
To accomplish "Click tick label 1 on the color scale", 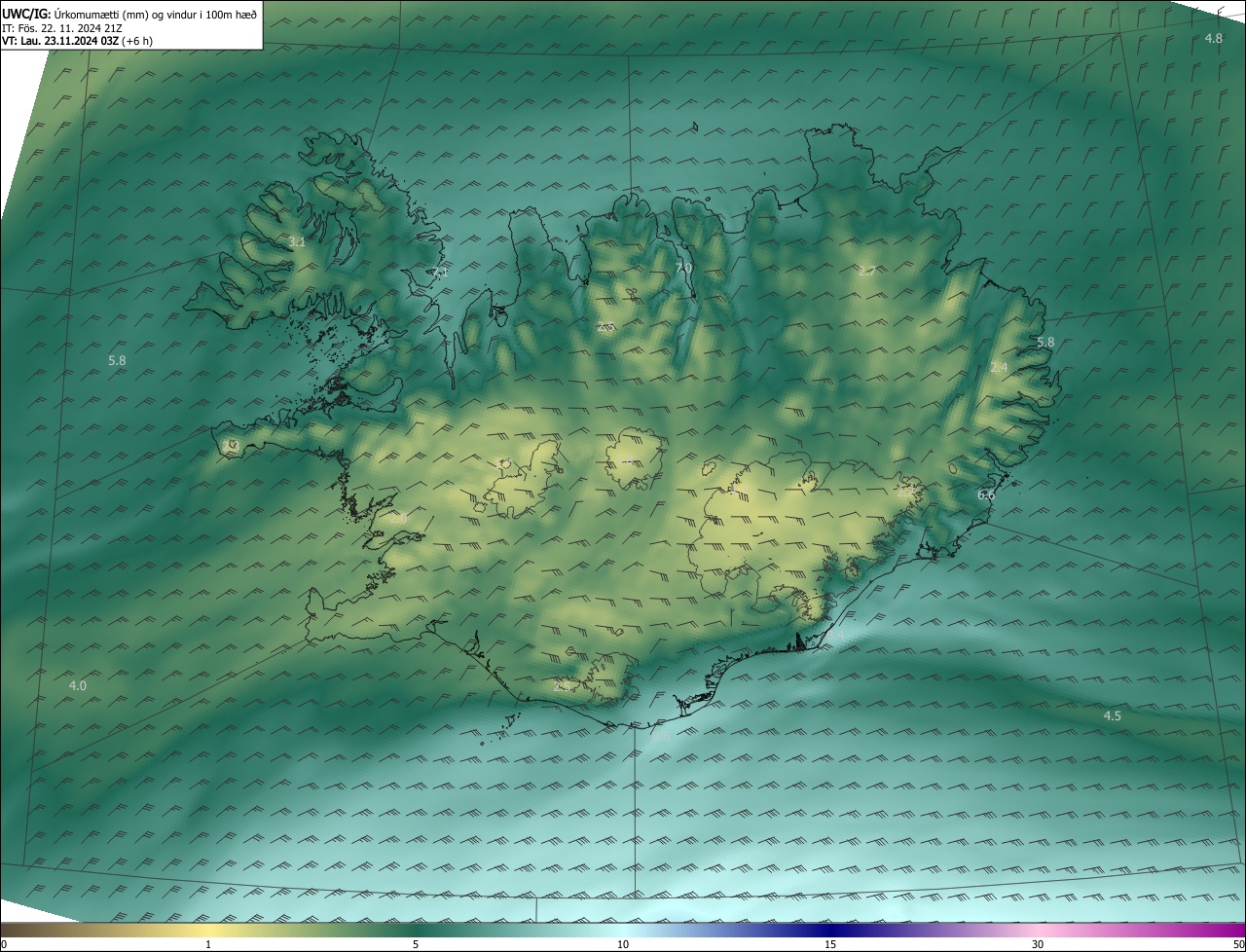I will (x=208, y=944).
